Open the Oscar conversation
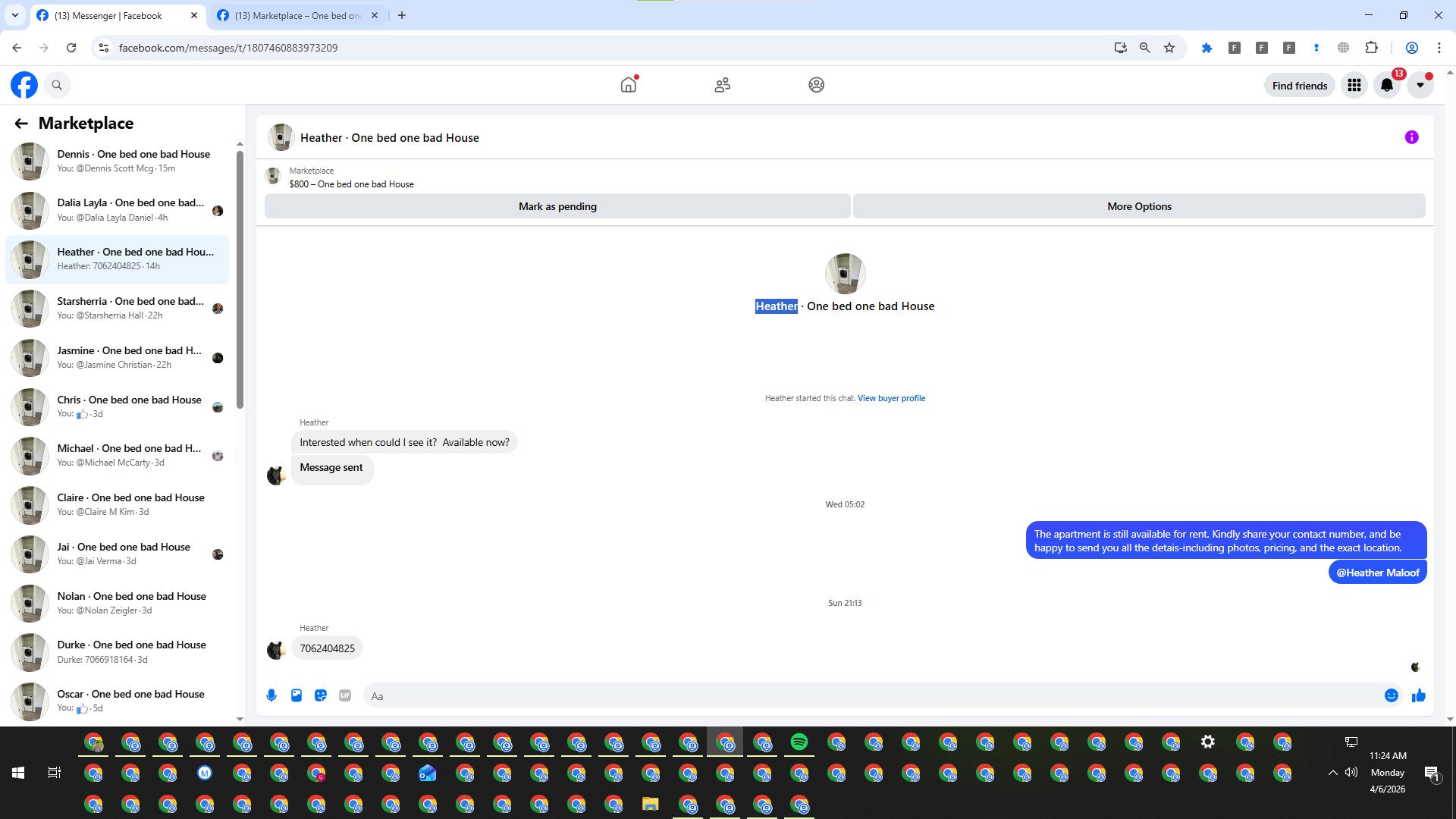This screenshot has height=819, width=1456. coord(118,701)
